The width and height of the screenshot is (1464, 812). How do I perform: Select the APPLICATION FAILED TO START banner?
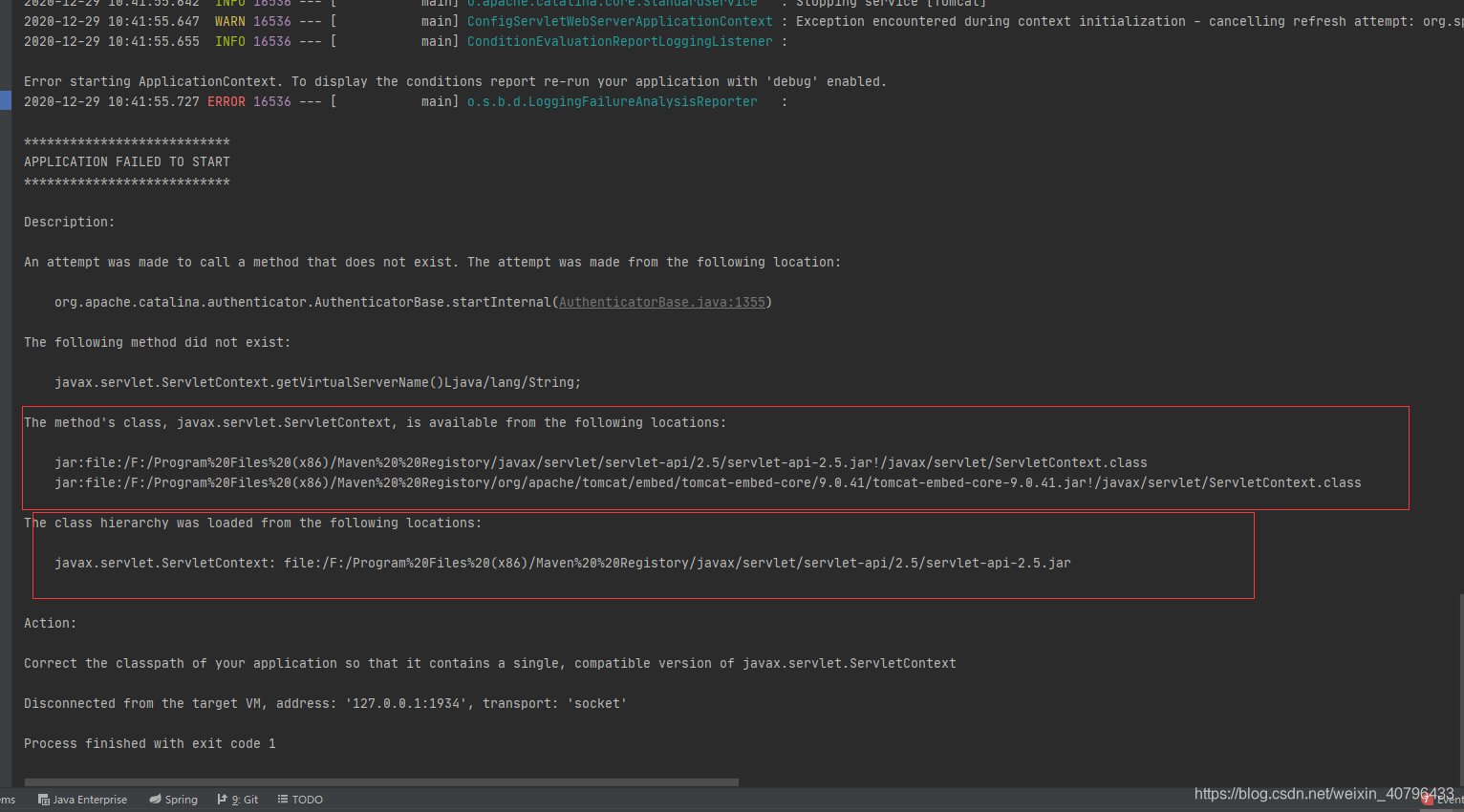pyautogui.click(x=126, y=161)
